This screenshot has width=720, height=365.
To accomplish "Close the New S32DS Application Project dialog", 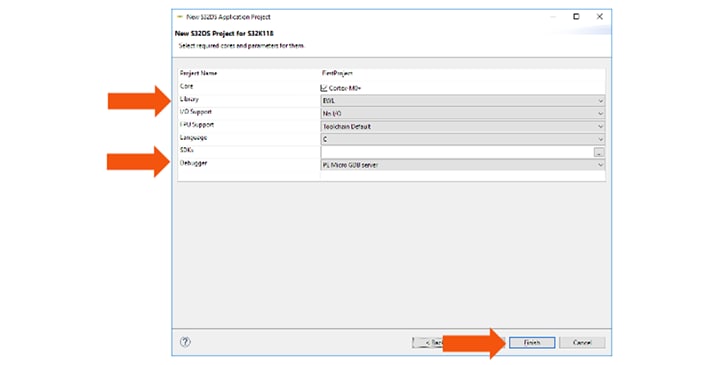I will pos(600,17).
